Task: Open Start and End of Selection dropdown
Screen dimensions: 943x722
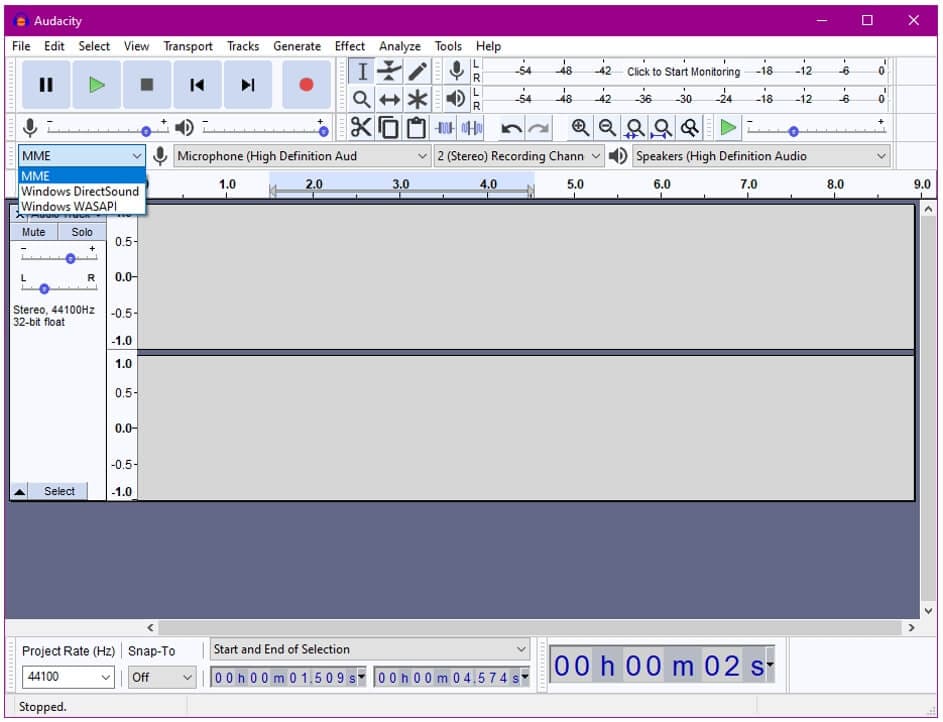Action: pos(369,650)
